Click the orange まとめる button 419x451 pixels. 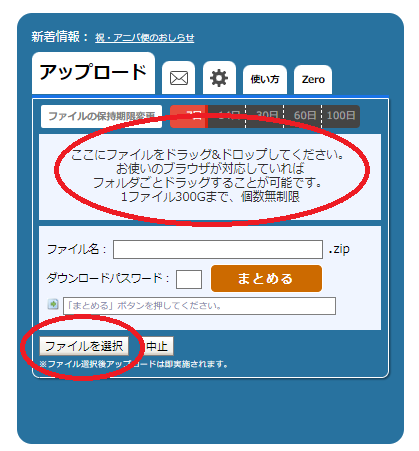[266, 278]
